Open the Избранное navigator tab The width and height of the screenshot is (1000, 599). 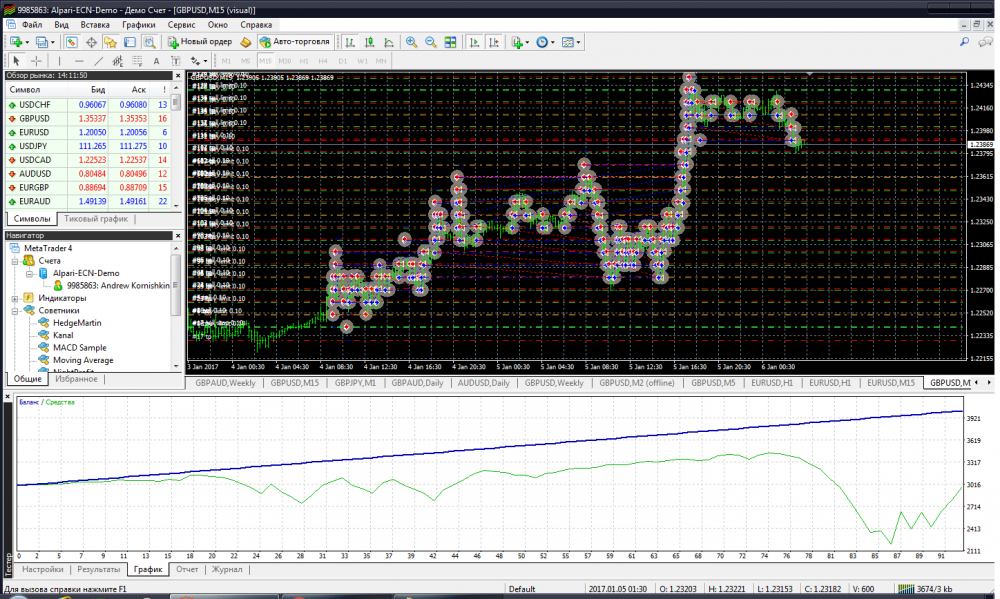click(76, 379)
